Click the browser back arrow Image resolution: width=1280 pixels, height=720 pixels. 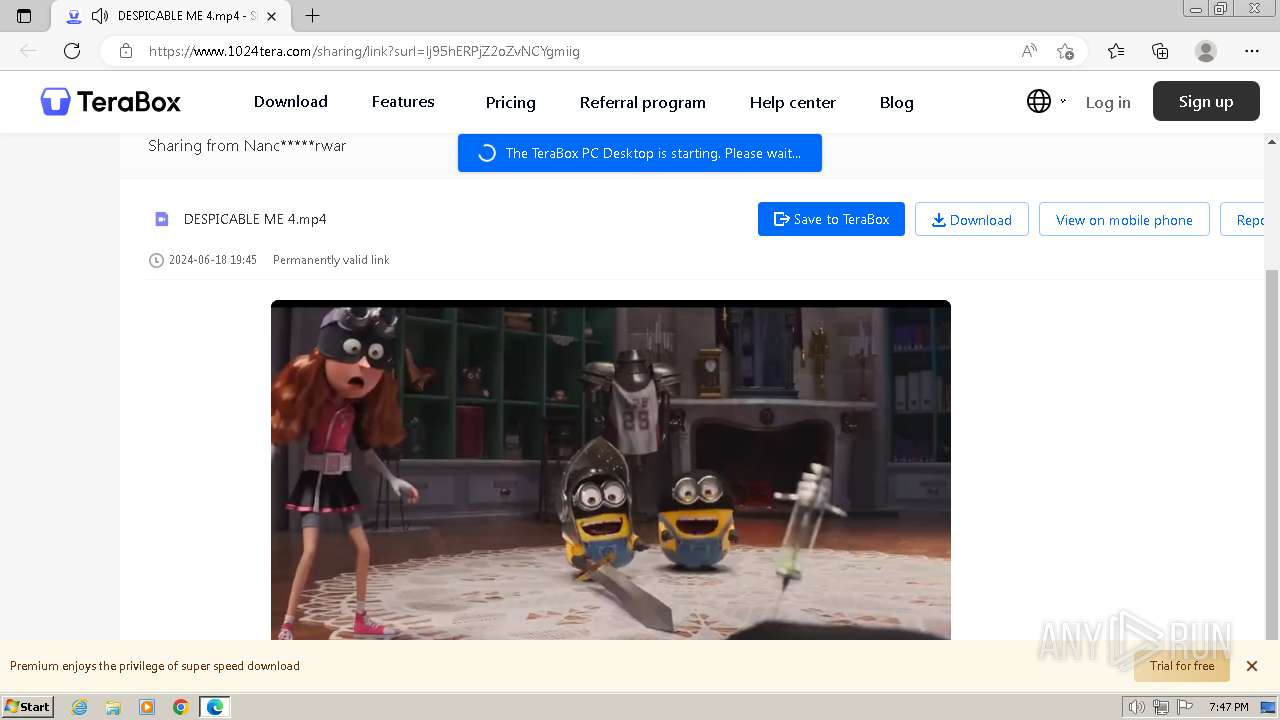(x=28, y=51)
